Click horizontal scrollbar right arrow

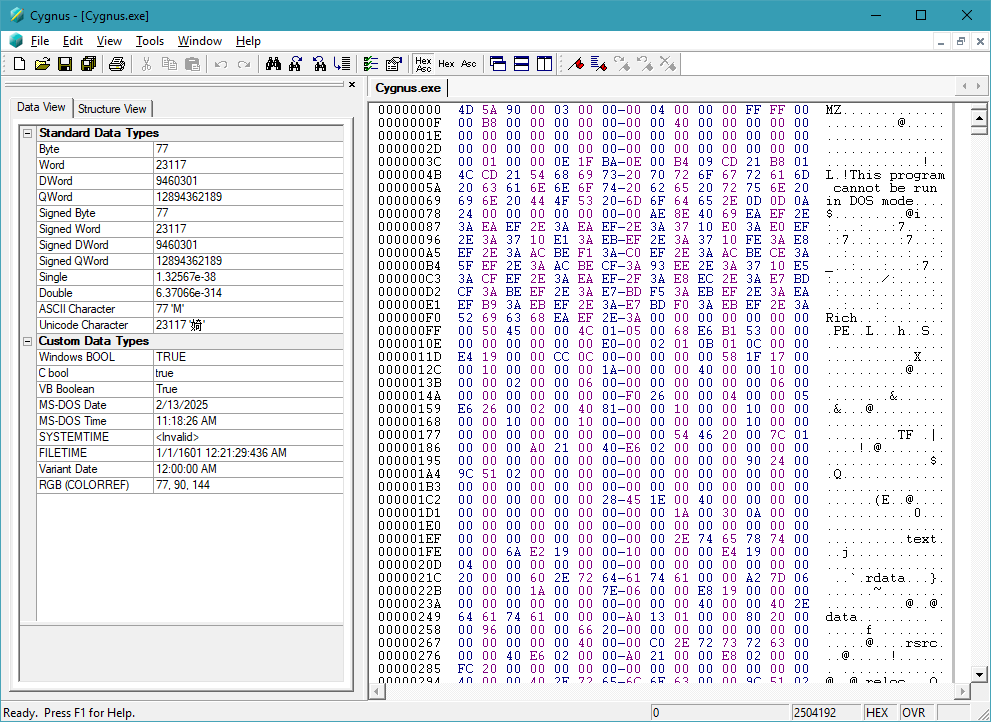click(963, 692)
